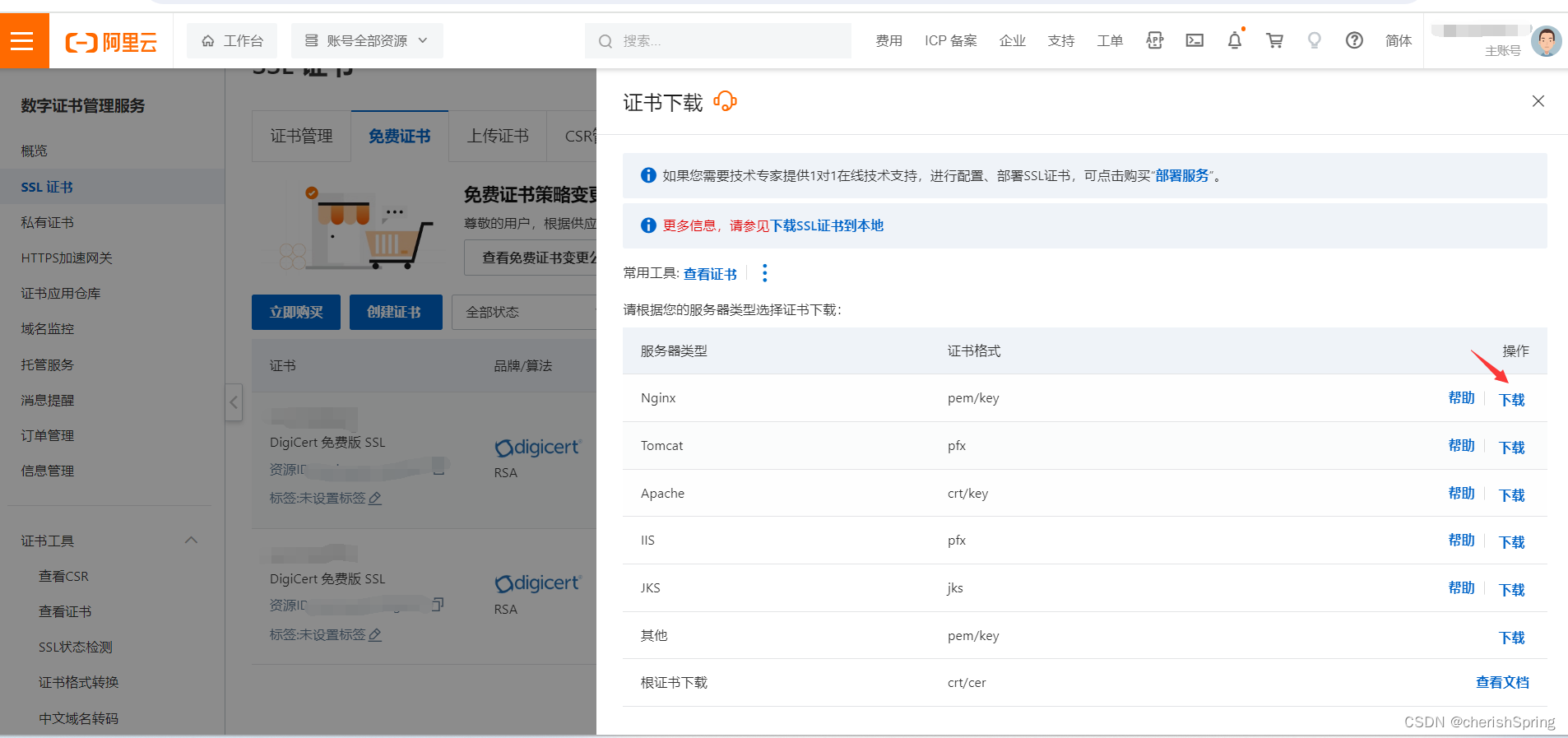Switch language via 简体 button
1568x738 pixels.
click(x=1399, y=40)
